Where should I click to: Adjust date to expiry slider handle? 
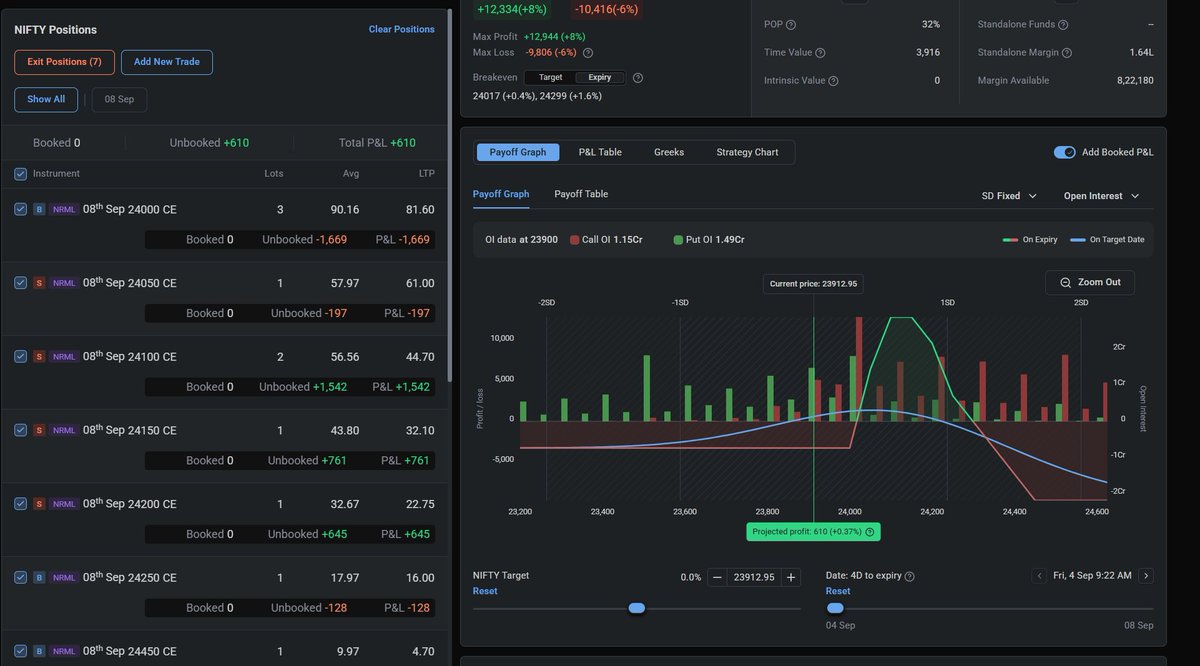point(835,608)
